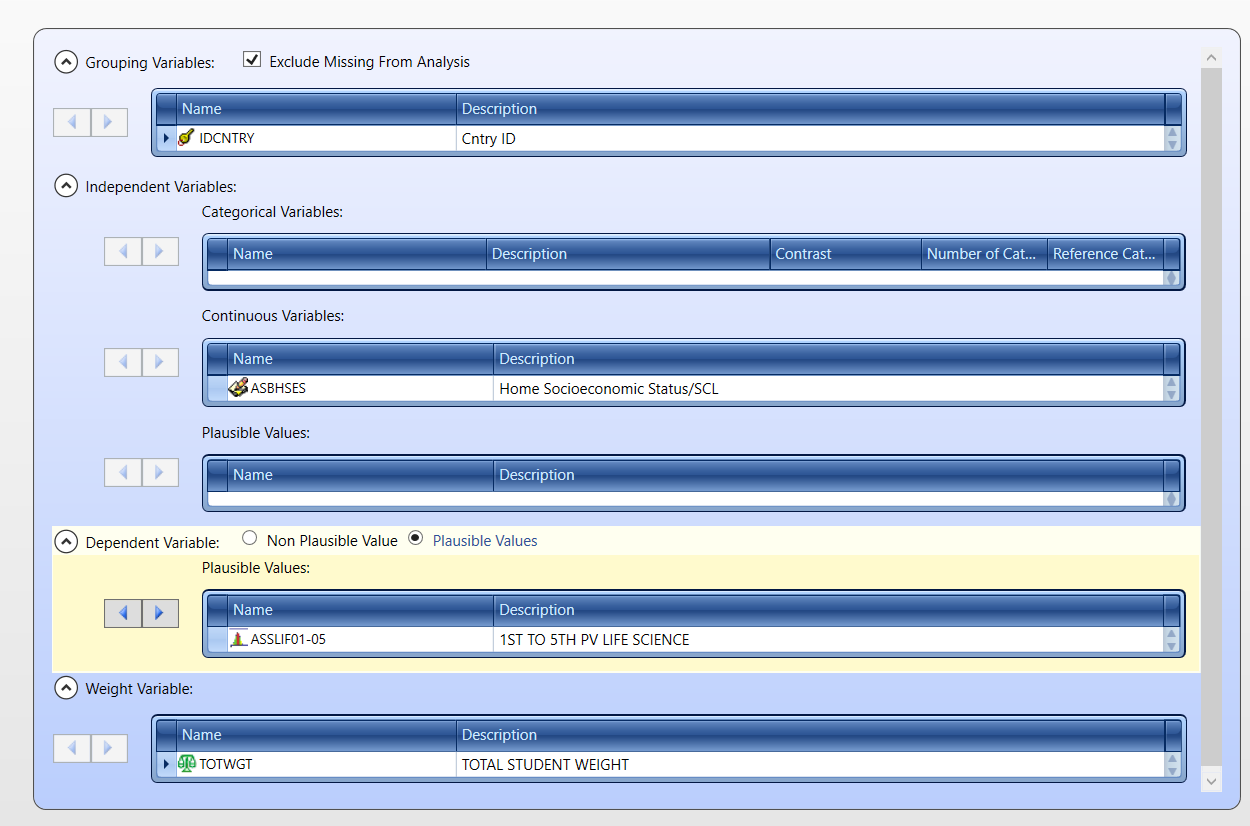Click Number of Categories column header
The height and width of the screenshot is (826, 1250).
click(x=983, y=254)
